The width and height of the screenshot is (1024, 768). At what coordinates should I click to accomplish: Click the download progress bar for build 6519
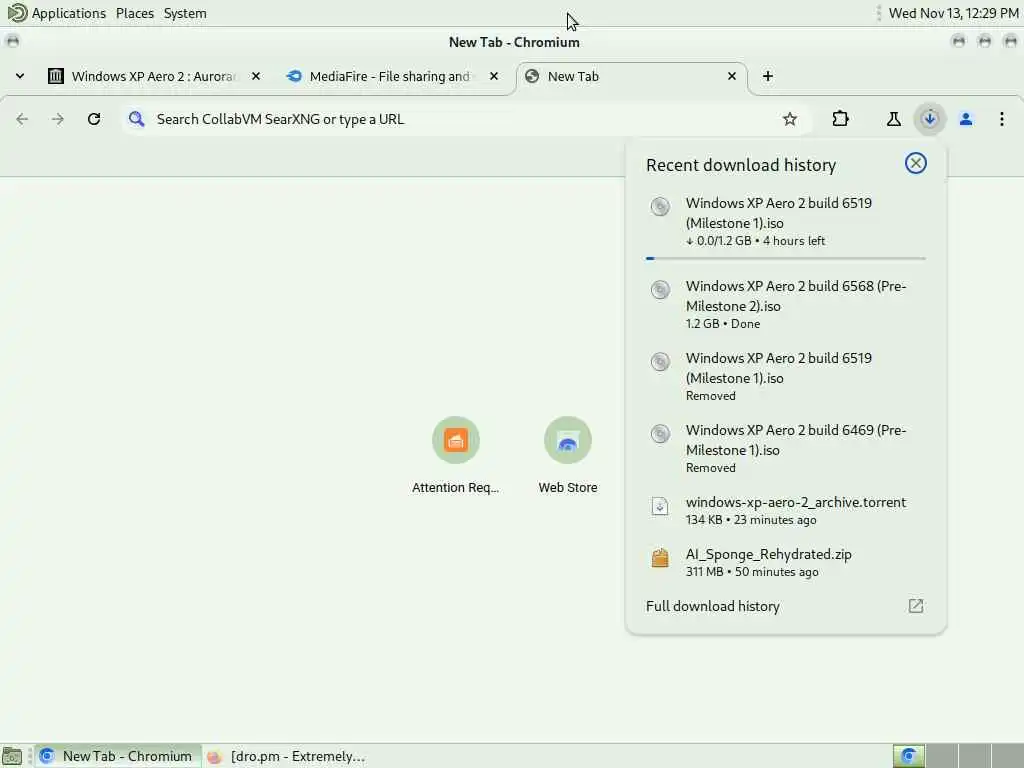coord(786,259)
